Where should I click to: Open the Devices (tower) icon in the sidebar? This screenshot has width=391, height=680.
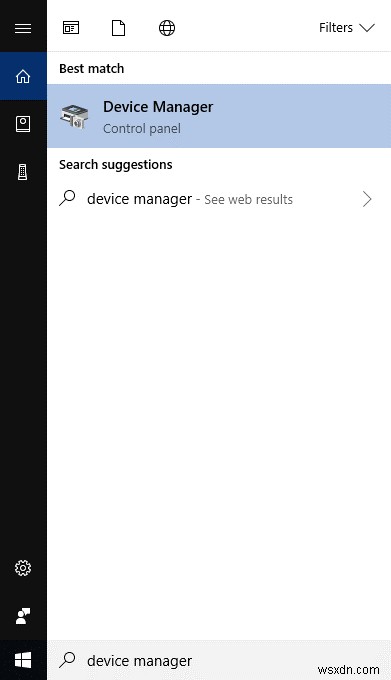[23, 172]
